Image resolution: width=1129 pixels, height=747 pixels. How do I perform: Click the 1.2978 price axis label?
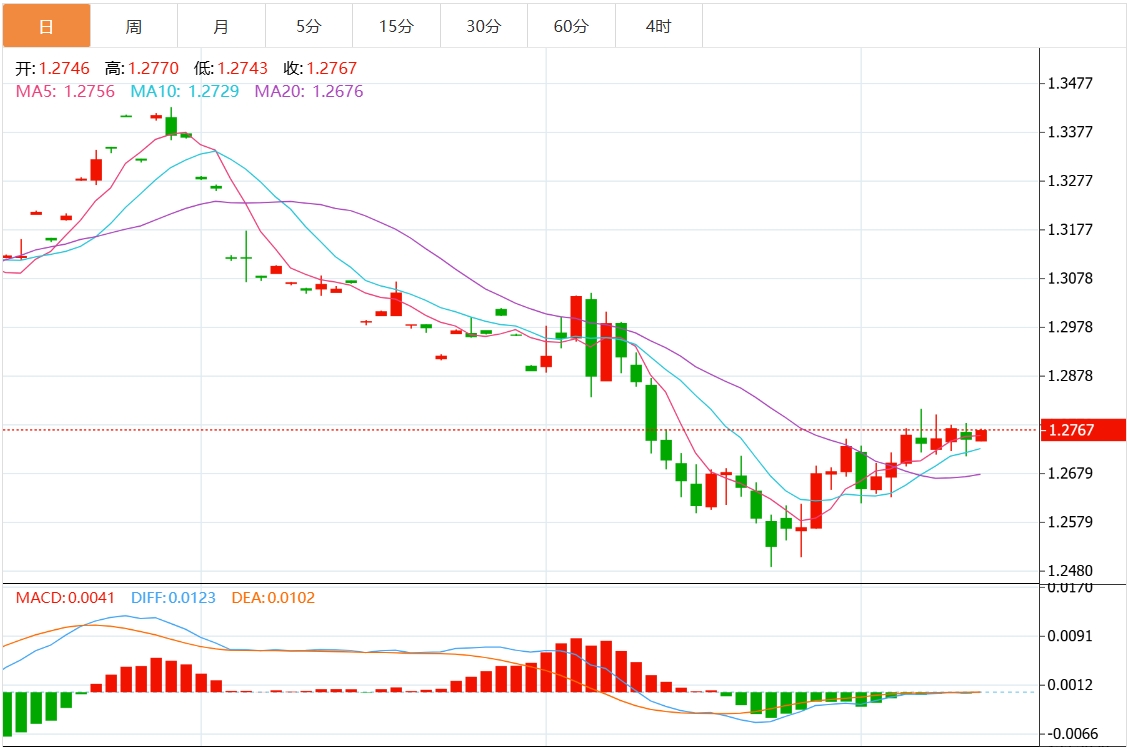click(1070, 327)
